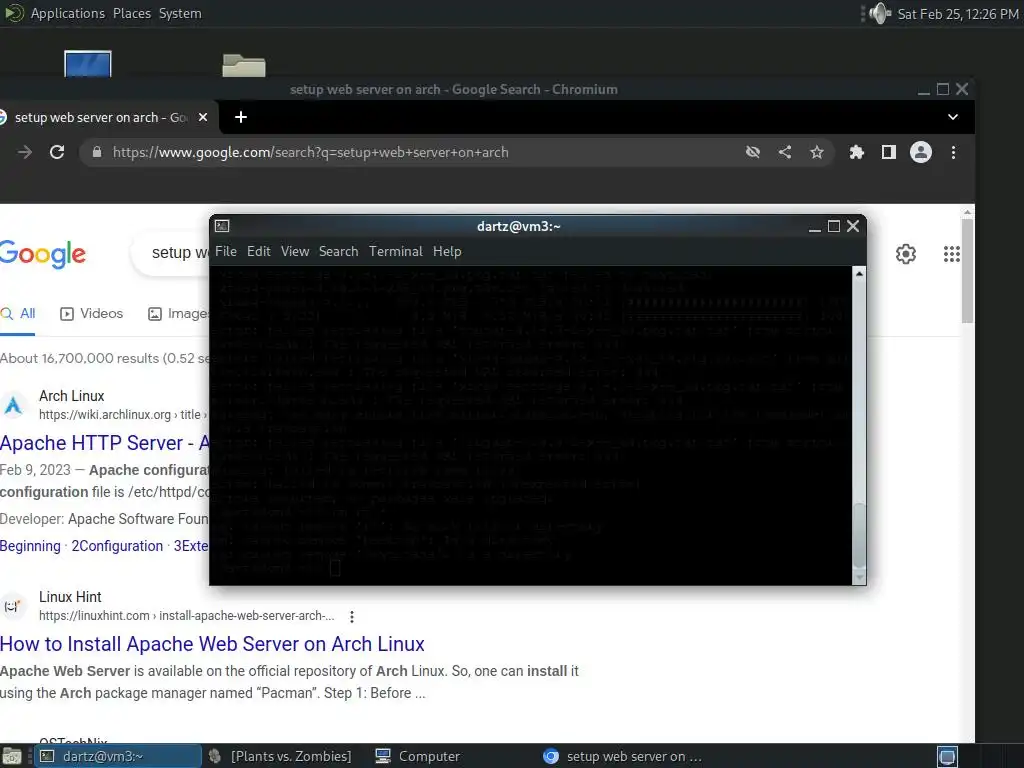The image size is (1024, 768).
Task: Open the Chromium extensions puzzle icon
Action: click(856, 152)
